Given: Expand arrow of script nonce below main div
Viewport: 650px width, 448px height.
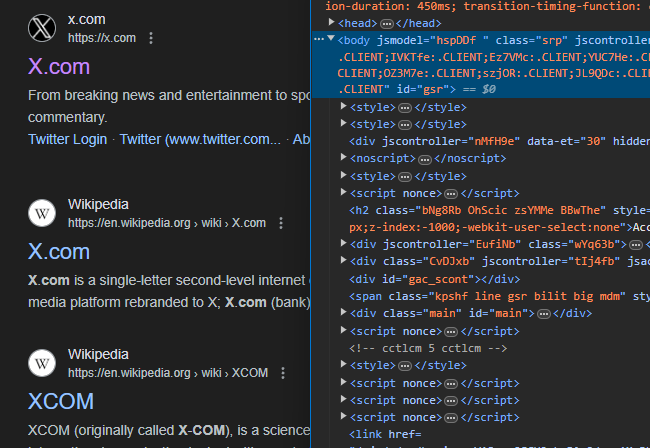Looking at the screenshot, I should (343, 330).
